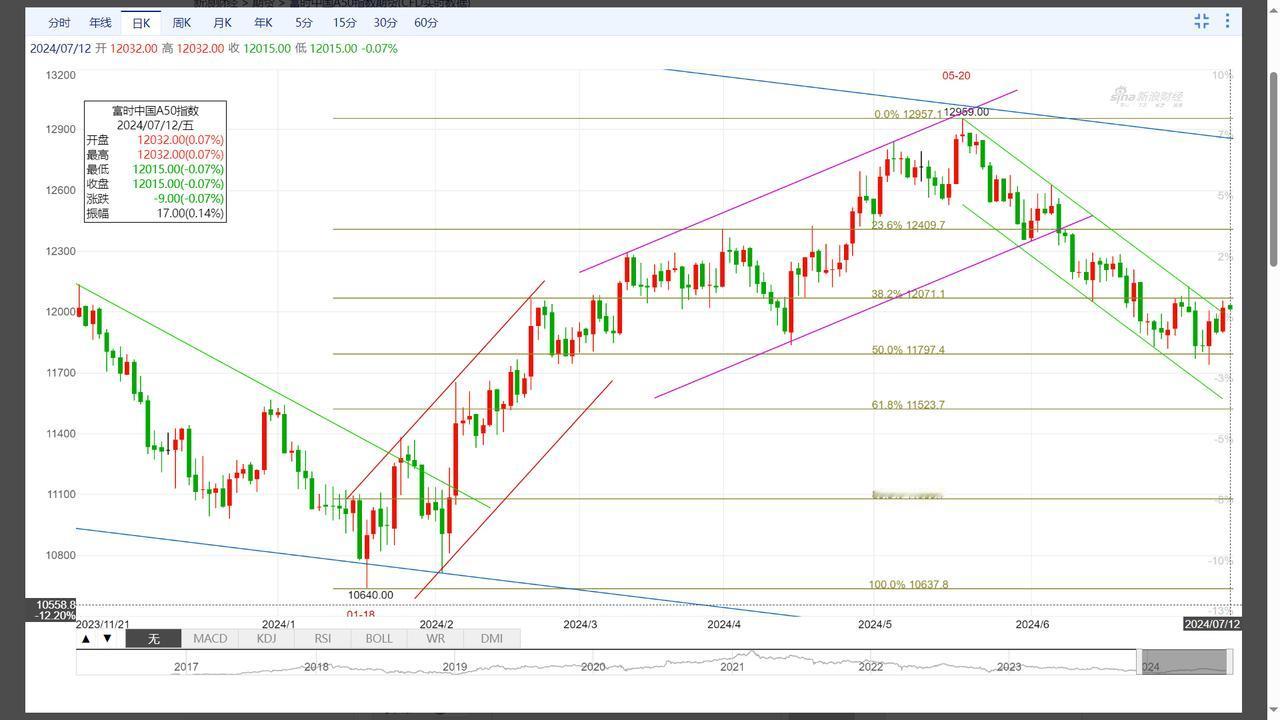Screen dimensions: 1280x720
Task: Click the 38.2% 12071.1 Fibonacci label
Action: point(908,294)
